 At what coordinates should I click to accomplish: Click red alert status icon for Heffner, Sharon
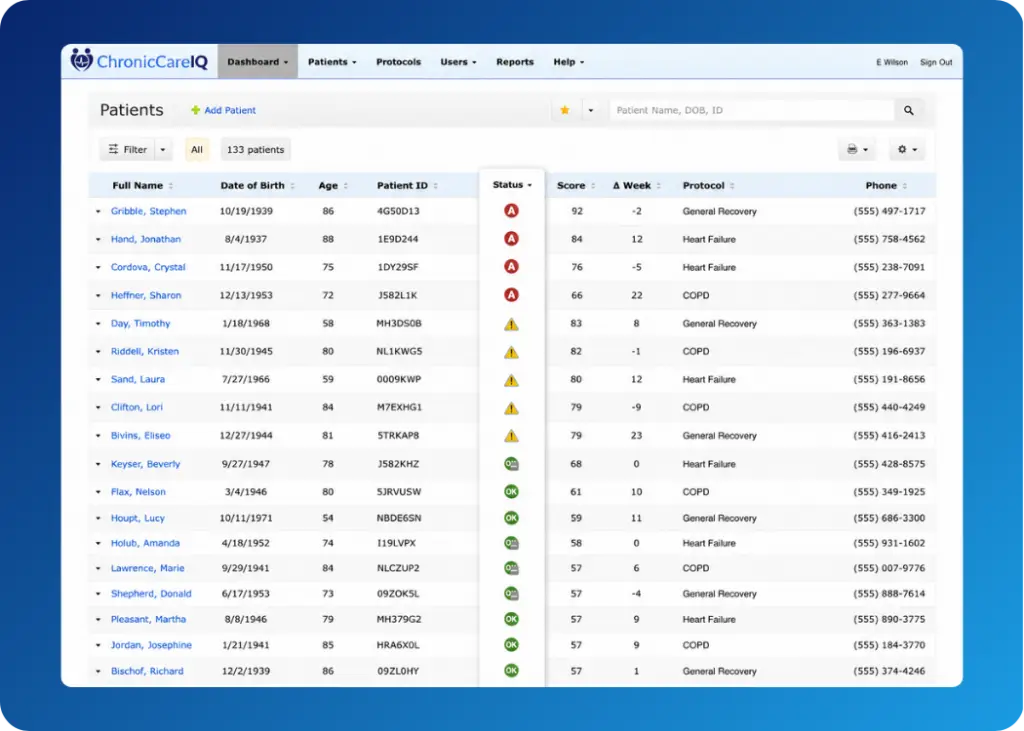point(511,295)
